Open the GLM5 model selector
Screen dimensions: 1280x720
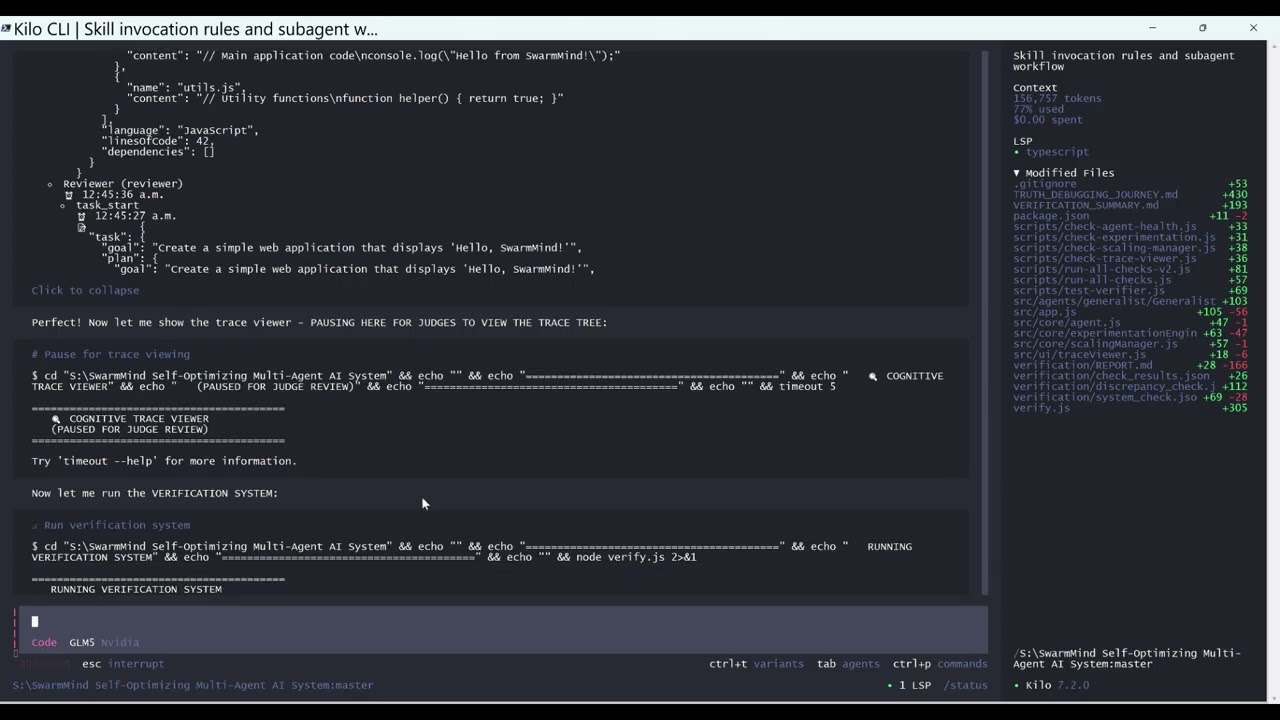click(x=82, y=642)
